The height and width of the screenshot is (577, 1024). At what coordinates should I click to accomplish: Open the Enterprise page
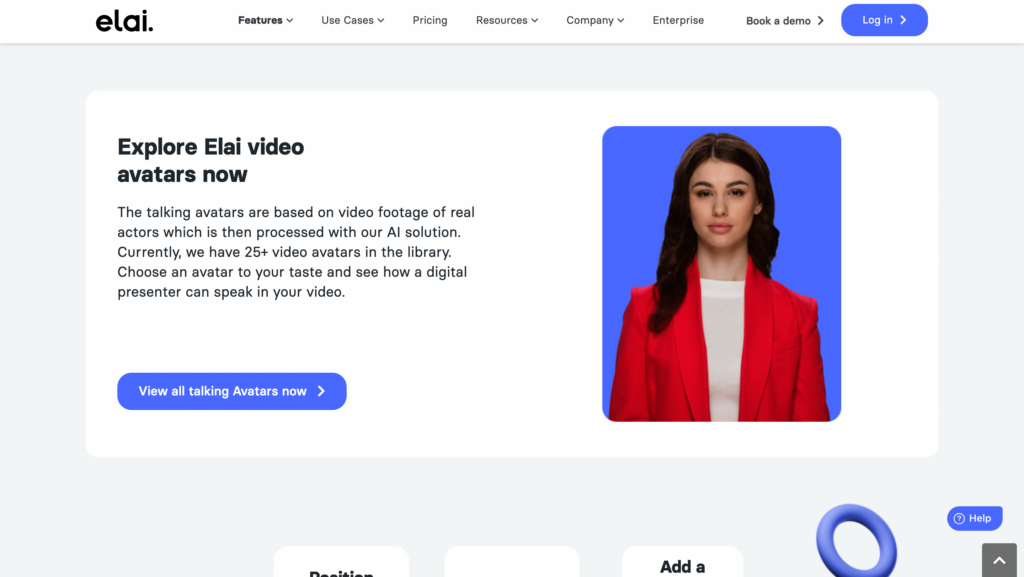pos(678,20)
